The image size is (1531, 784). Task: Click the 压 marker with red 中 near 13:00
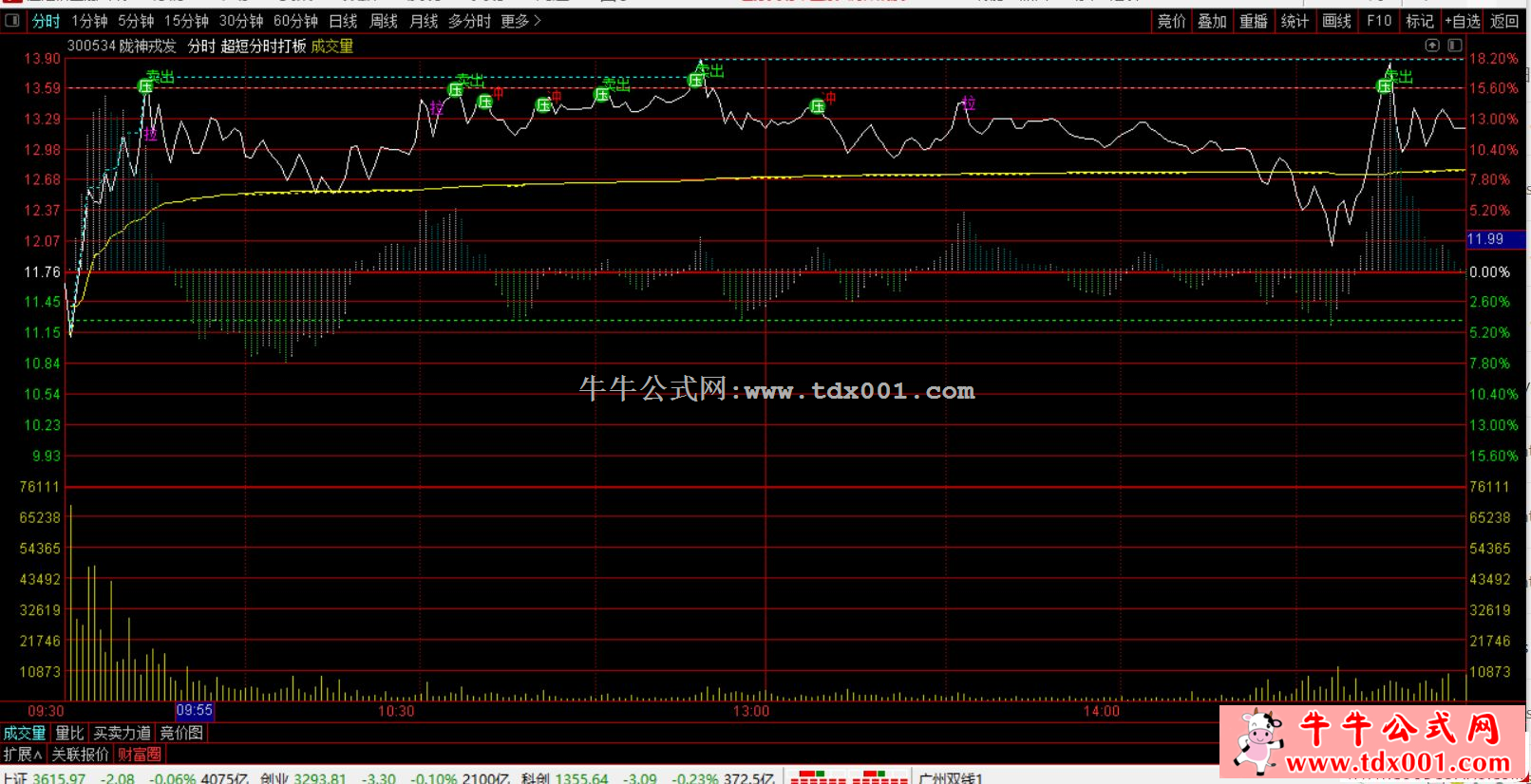[x=818, y=106]
